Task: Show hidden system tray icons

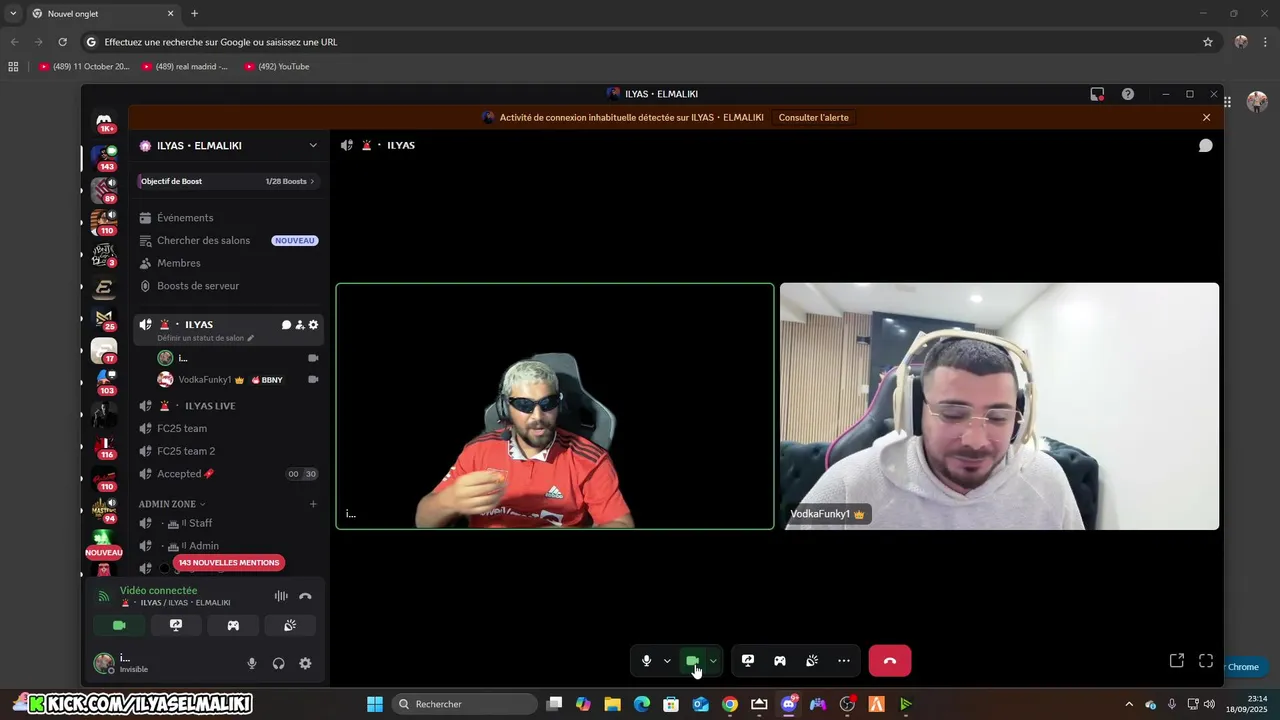Action: click(1129, 704)
